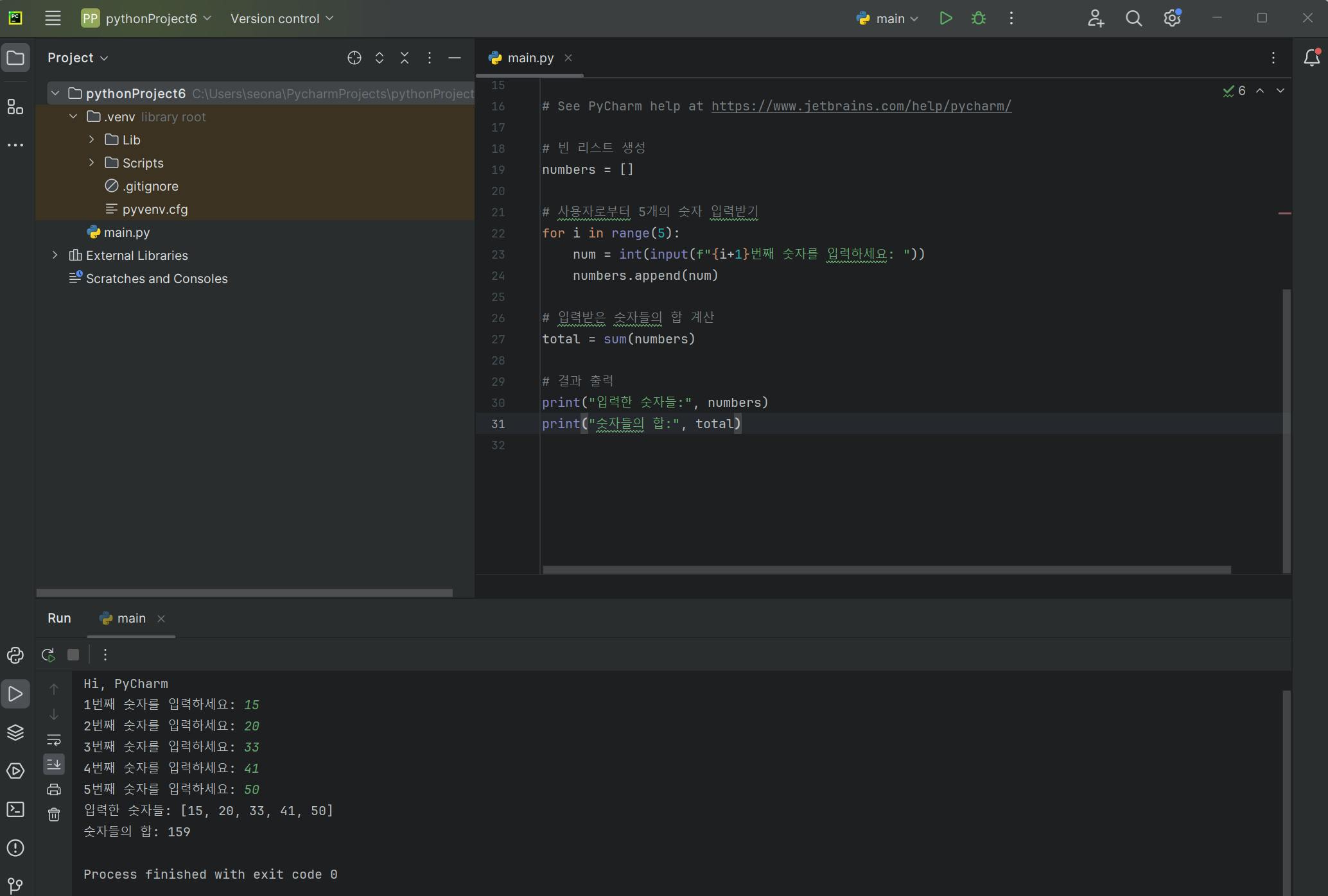1328x896 pixels.
Task: Run the main configuration with the green play button
Action: click(945, 19)
